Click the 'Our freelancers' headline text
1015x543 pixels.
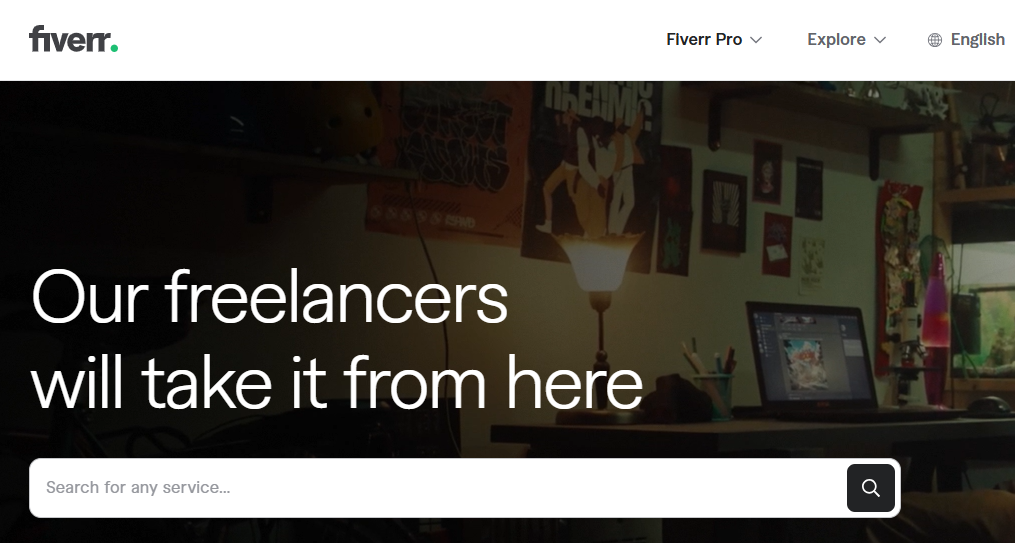(269, 298)
